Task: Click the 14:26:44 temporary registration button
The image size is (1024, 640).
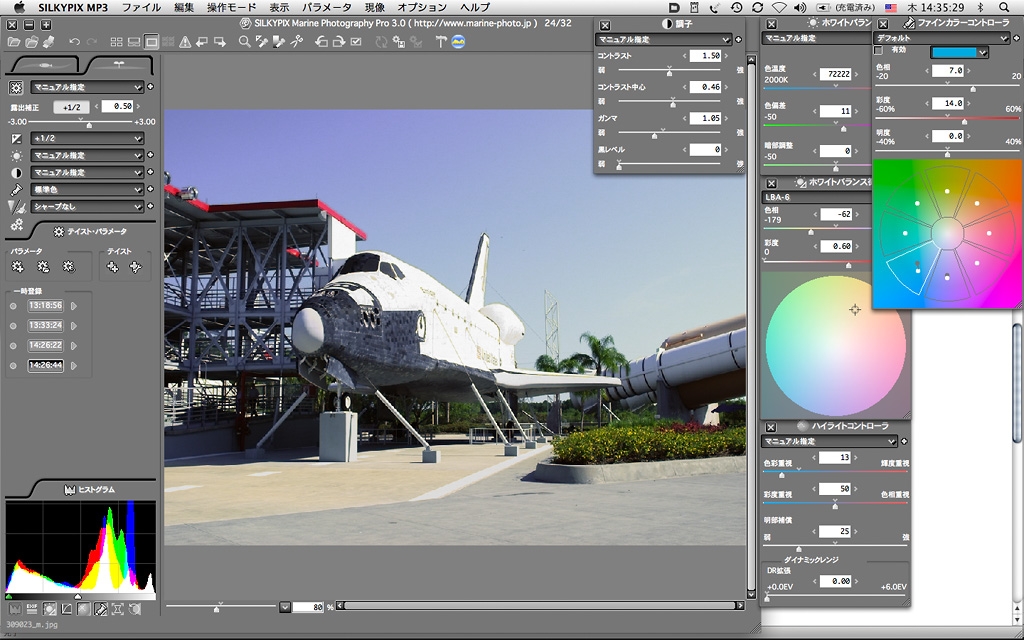Action: pos(46,365)
